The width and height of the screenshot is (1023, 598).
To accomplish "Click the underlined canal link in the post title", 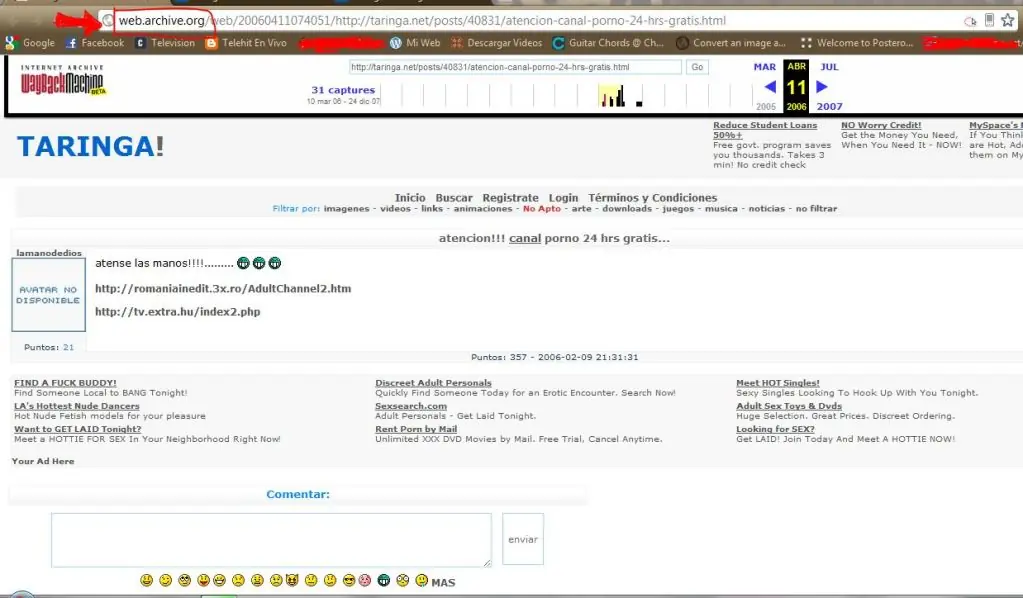I will pyautogui.click(x=525, y=238).
